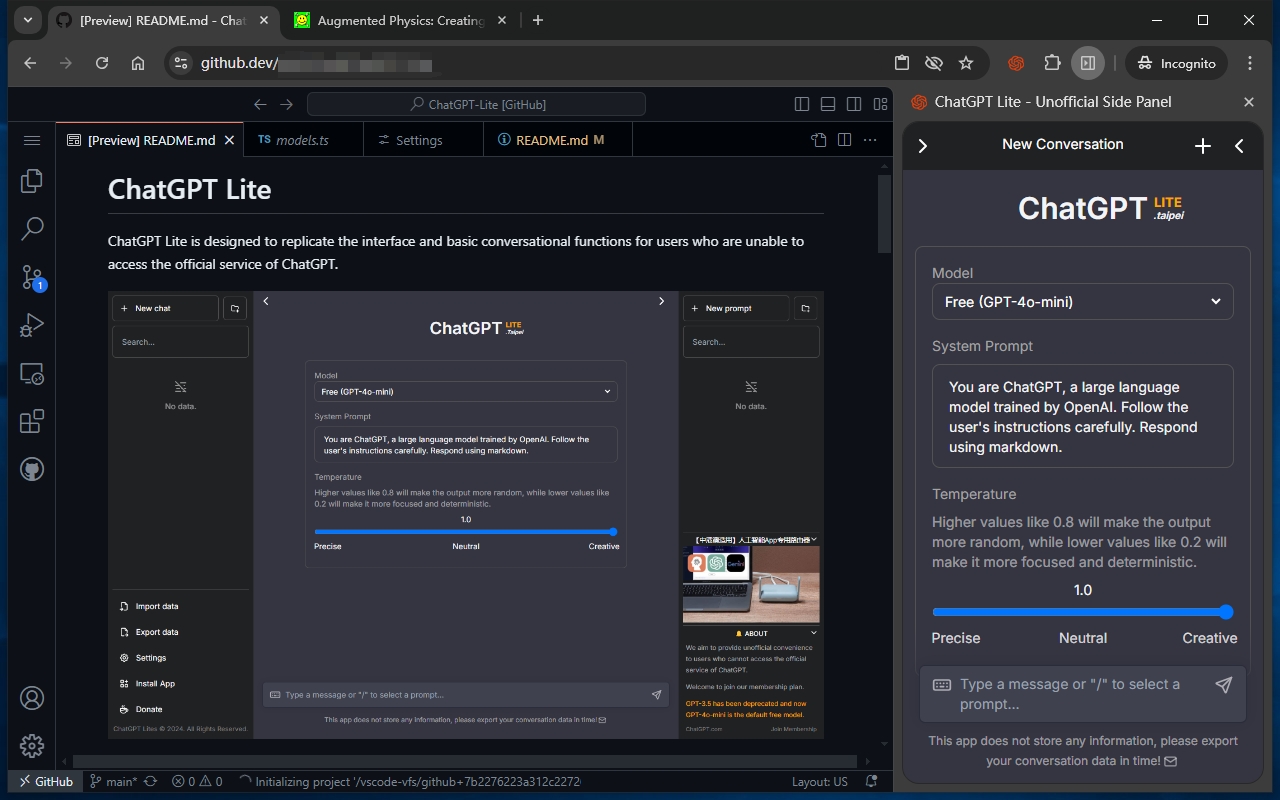Open the GitHub view in activity bar
Screen dimensions: 1280x800
click(32, 469)
